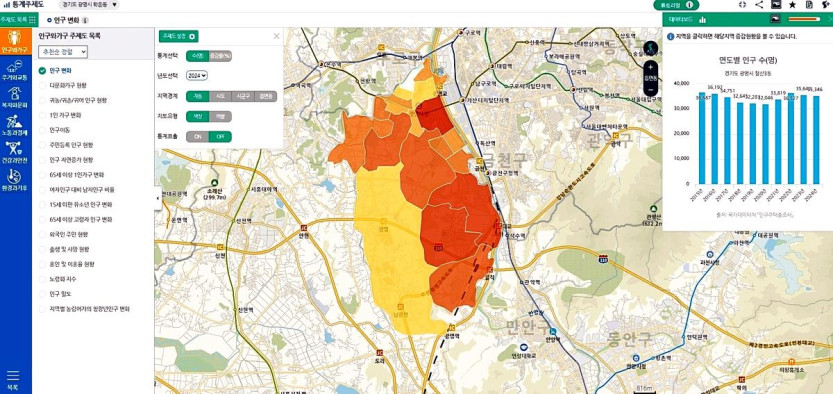Click the 2024년 bar in the chart
Viewport: 833px width, 394px height.
(x=816, y=140)
